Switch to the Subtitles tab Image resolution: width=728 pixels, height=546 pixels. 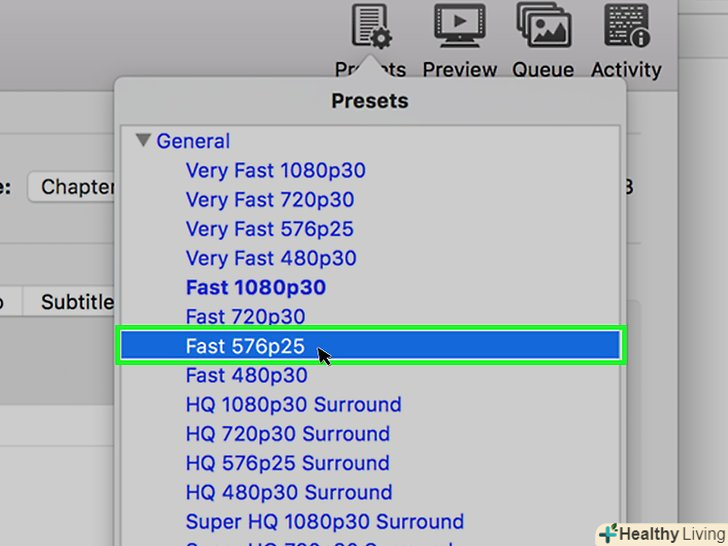point(76,302)
